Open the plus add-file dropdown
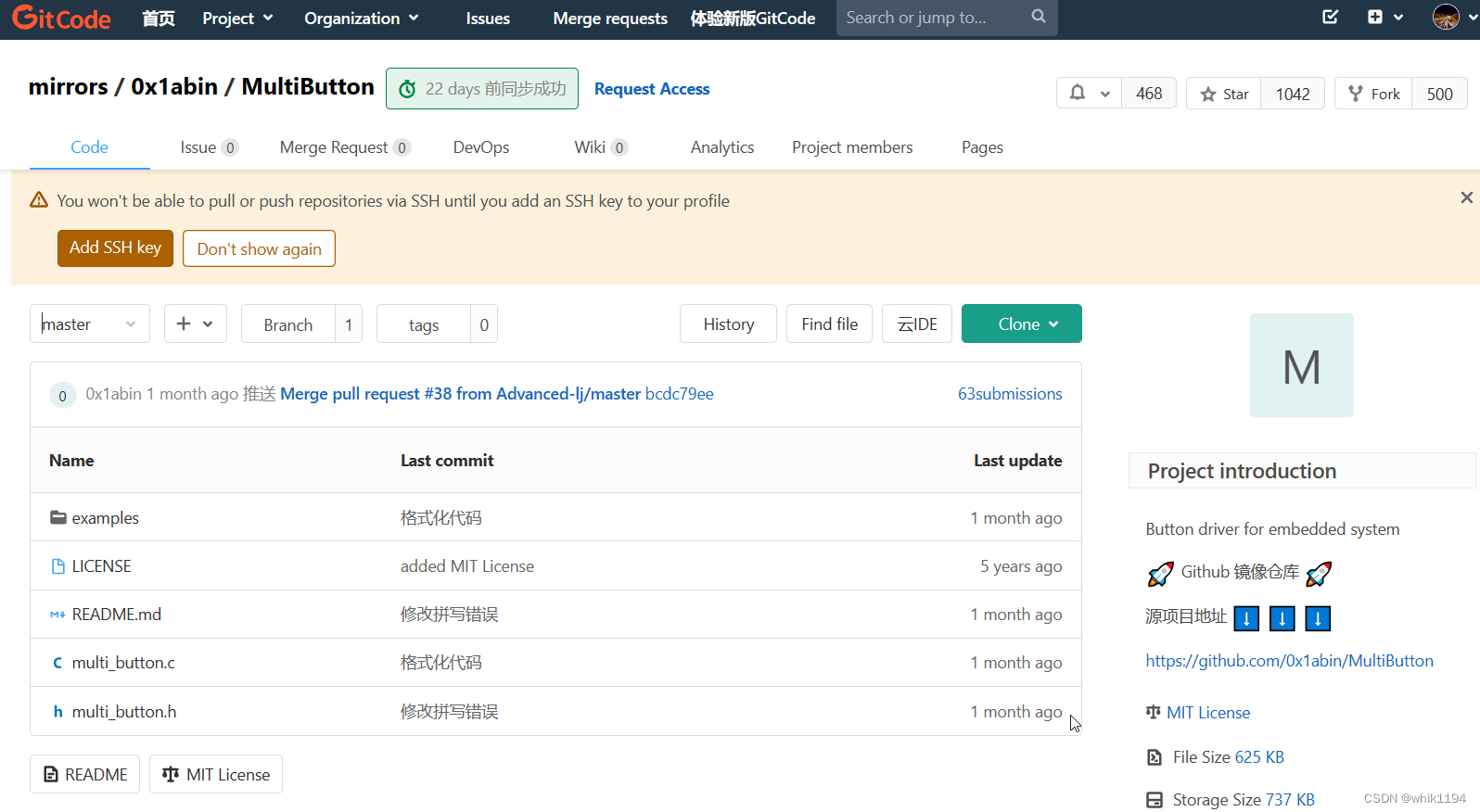Screen dimensions: 1480x812 pos(195,324)
